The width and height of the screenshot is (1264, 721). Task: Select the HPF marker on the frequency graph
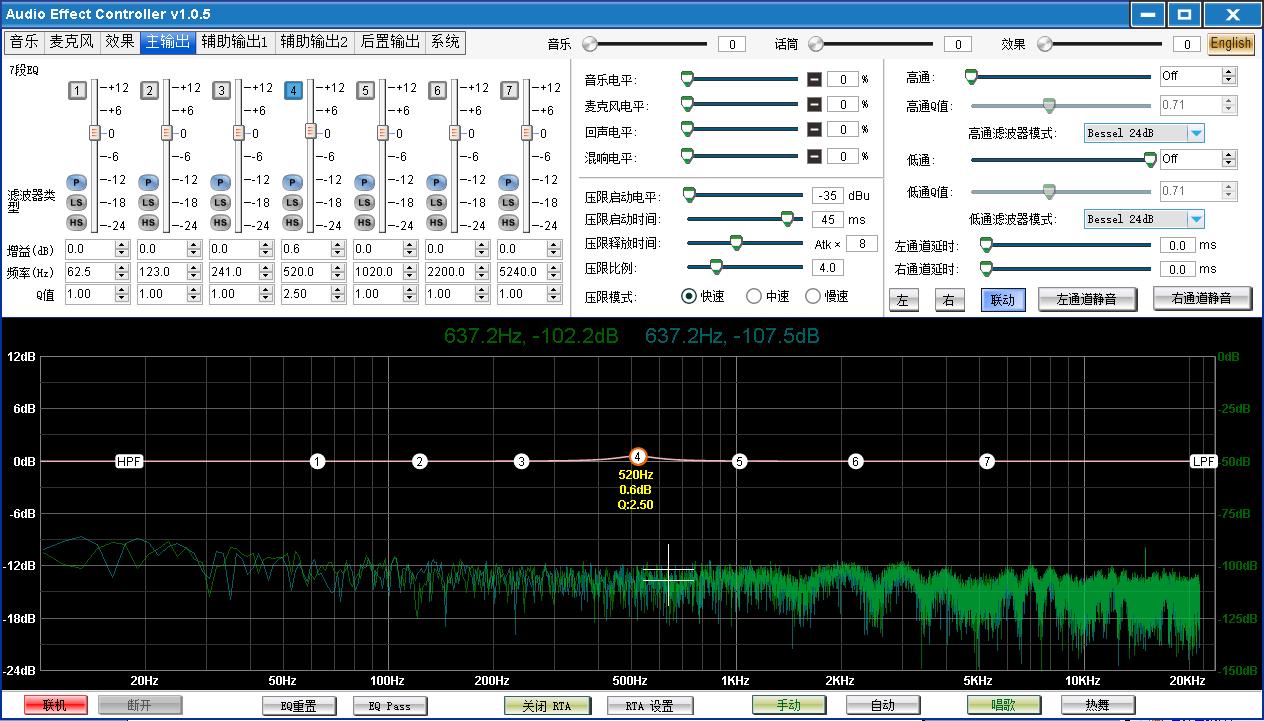pos(128,461)
